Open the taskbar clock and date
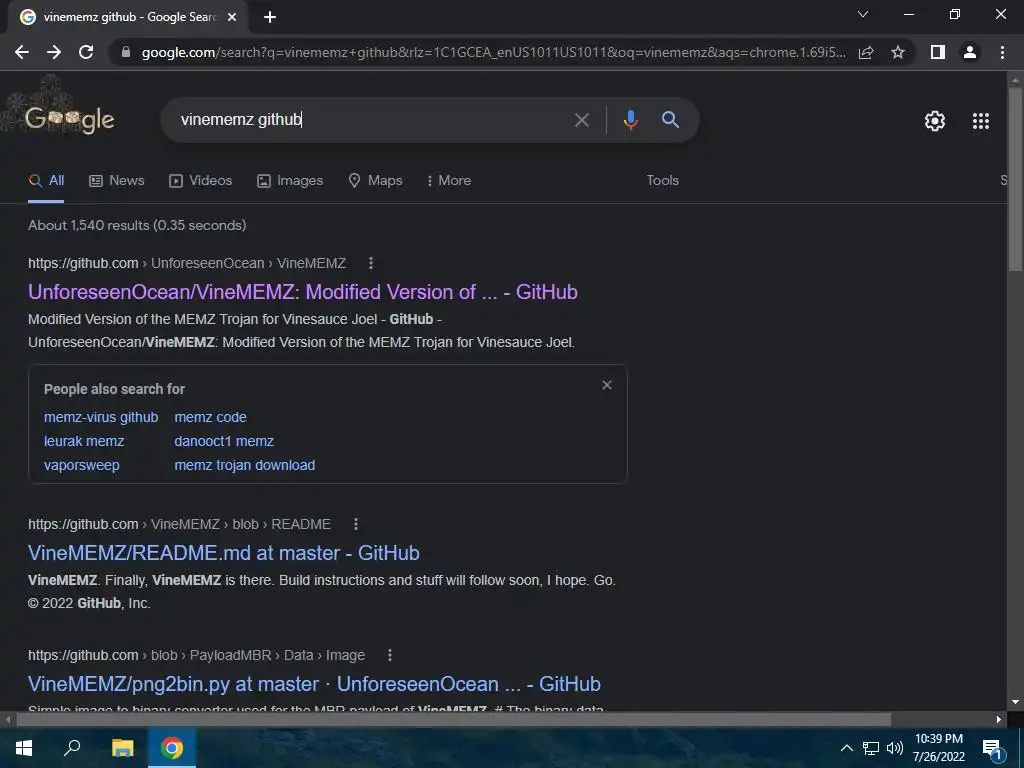 (x=938, y=748)
